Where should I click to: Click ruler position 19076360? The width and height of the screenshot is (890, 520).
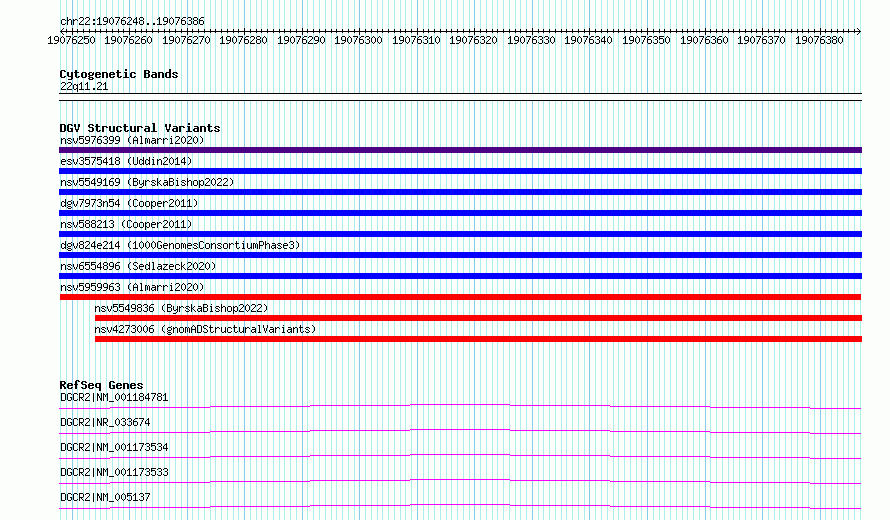704,40
